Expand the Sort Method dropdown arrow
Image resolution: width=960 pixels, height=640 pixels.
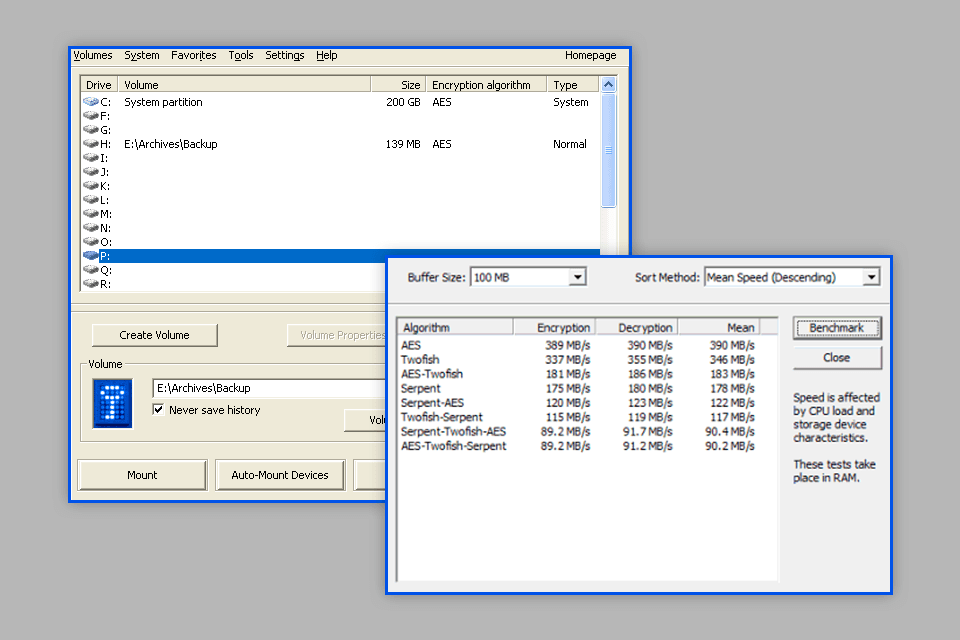871,277
